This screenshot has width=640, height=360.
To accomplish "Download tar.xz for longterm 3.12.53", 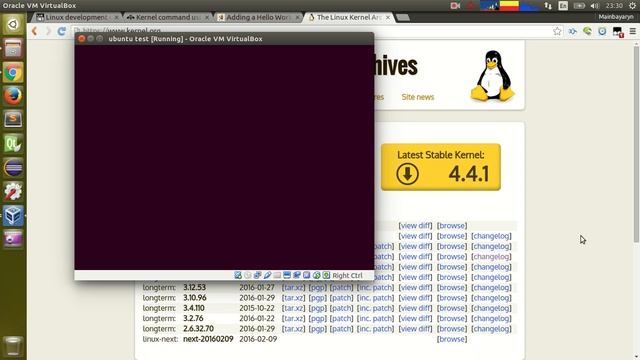I will 293,287.
